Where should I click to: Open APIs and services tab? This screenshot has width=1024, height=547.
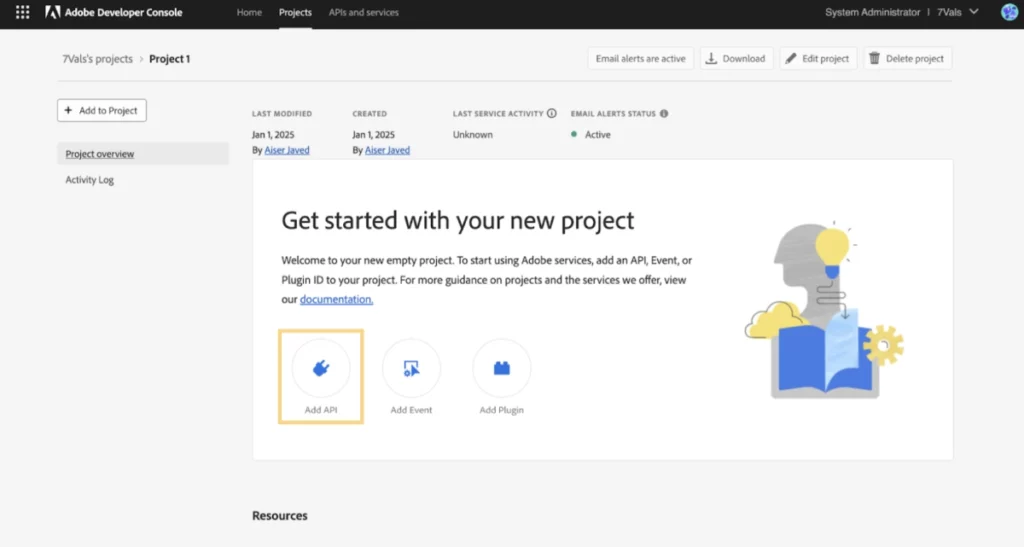point(364,12)
